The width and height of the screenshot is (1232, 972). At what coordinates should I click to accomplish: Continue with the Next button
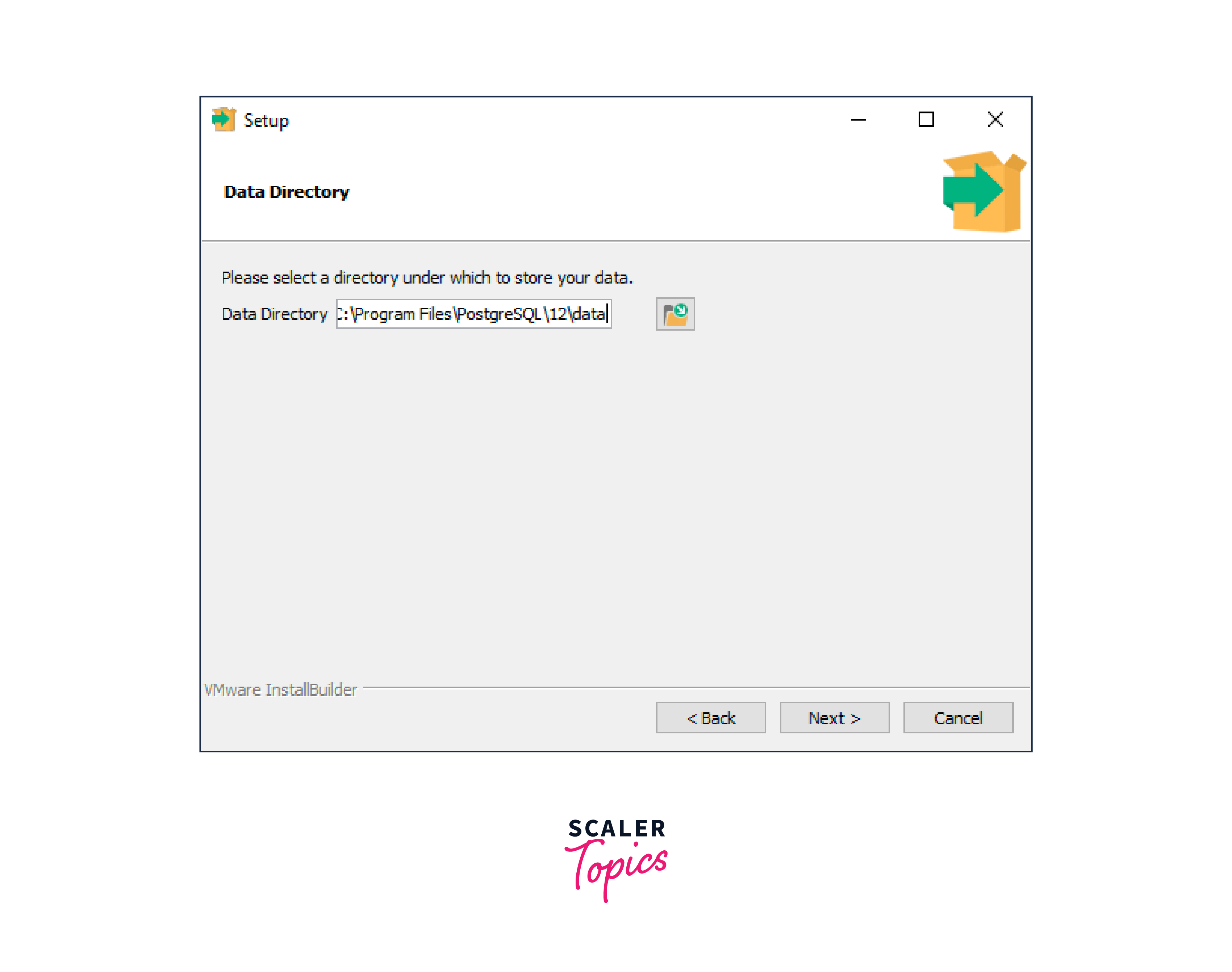point(835,718)
